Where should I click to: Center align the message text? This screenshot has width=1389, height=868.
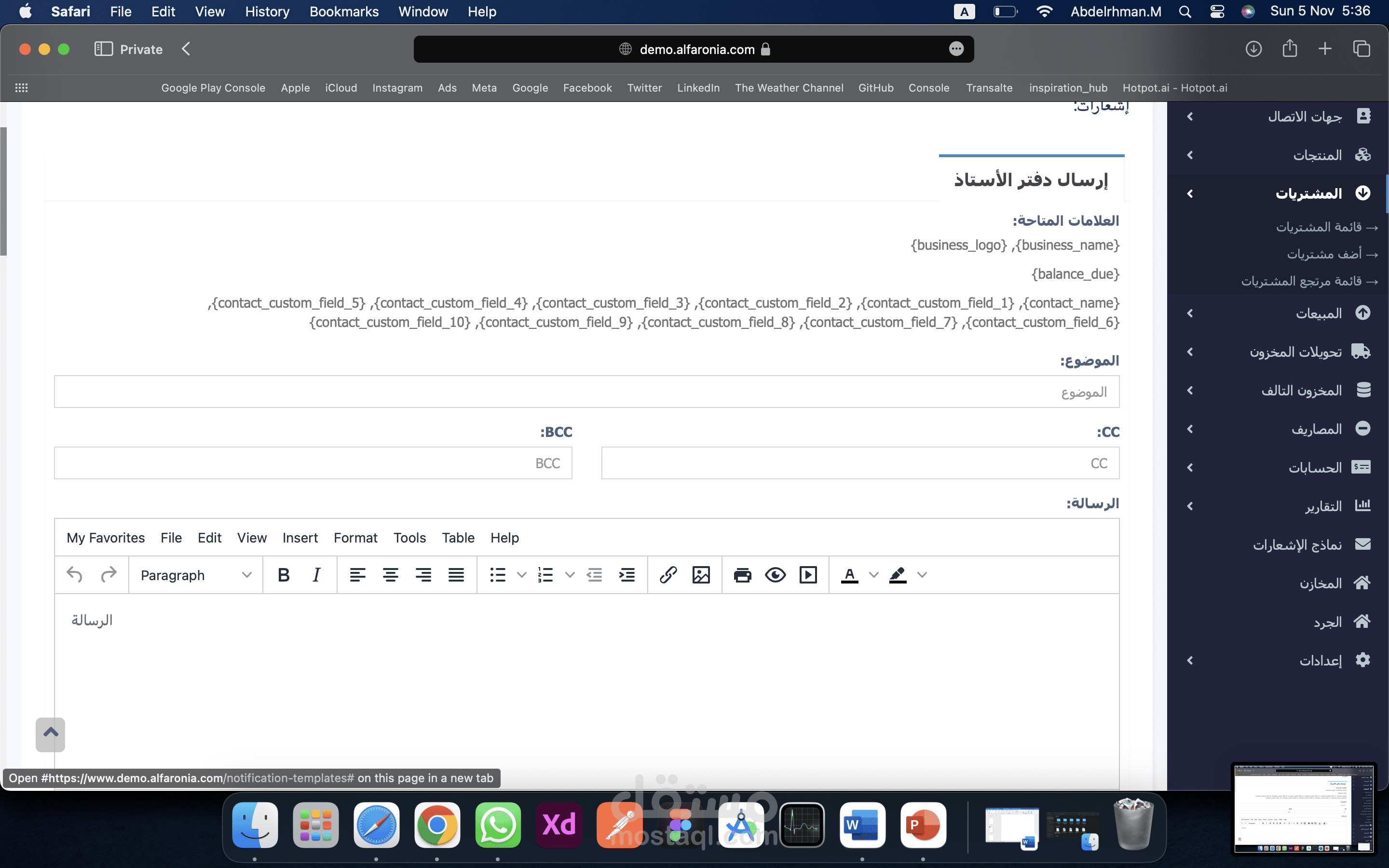(x=390, y=575)
